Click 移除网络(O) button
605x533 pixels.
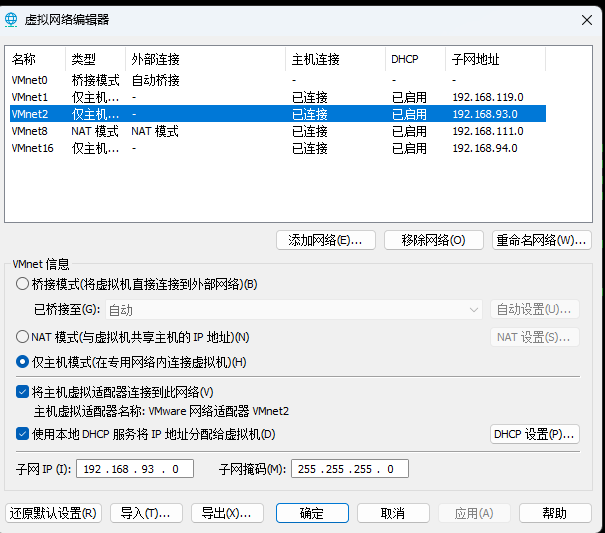(x=434, y=240)
